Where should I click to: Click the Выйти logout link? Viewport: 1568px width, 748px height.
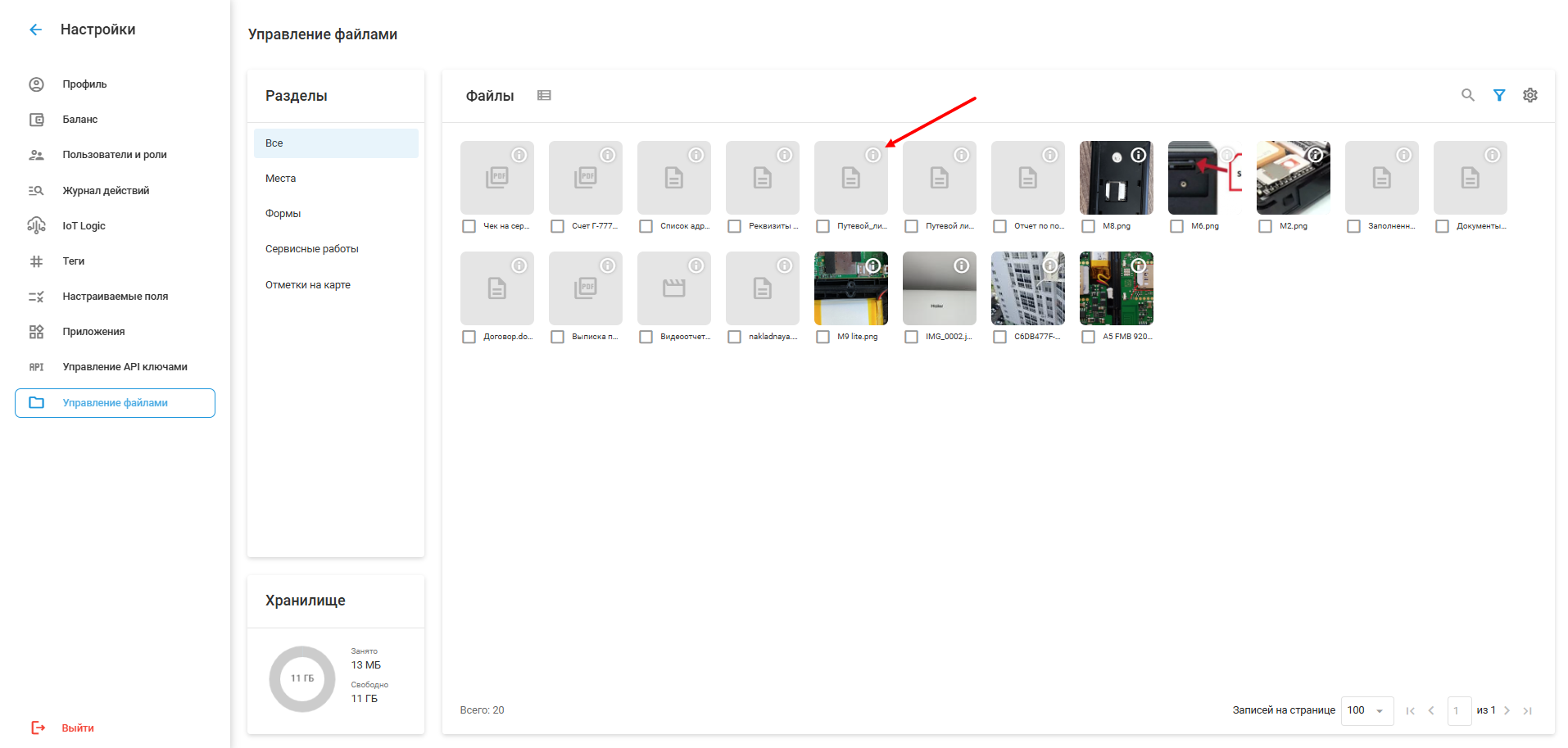click(77, 728)
